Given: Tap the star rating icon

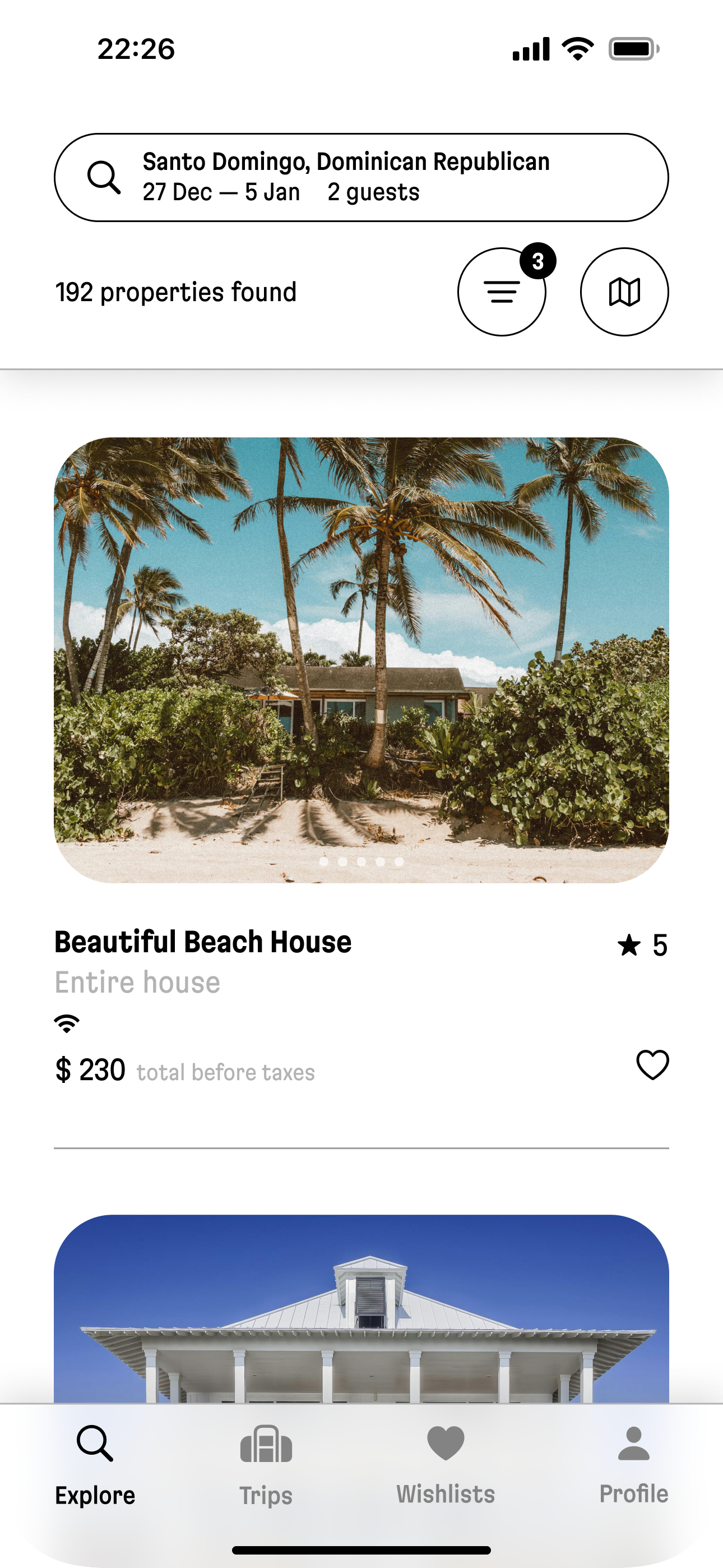Looking at the screenshot, I should [629, 946].
